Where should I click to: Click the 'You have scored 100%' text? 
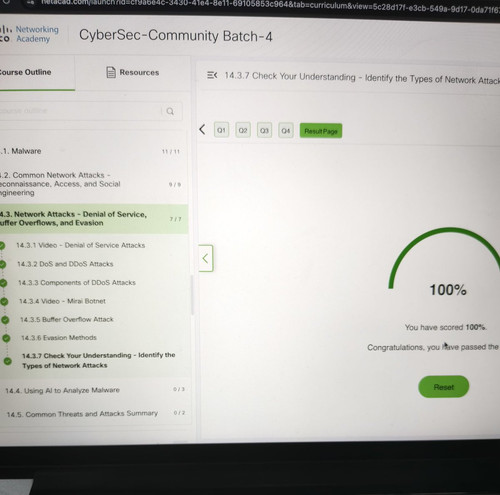tap(446, 327)
